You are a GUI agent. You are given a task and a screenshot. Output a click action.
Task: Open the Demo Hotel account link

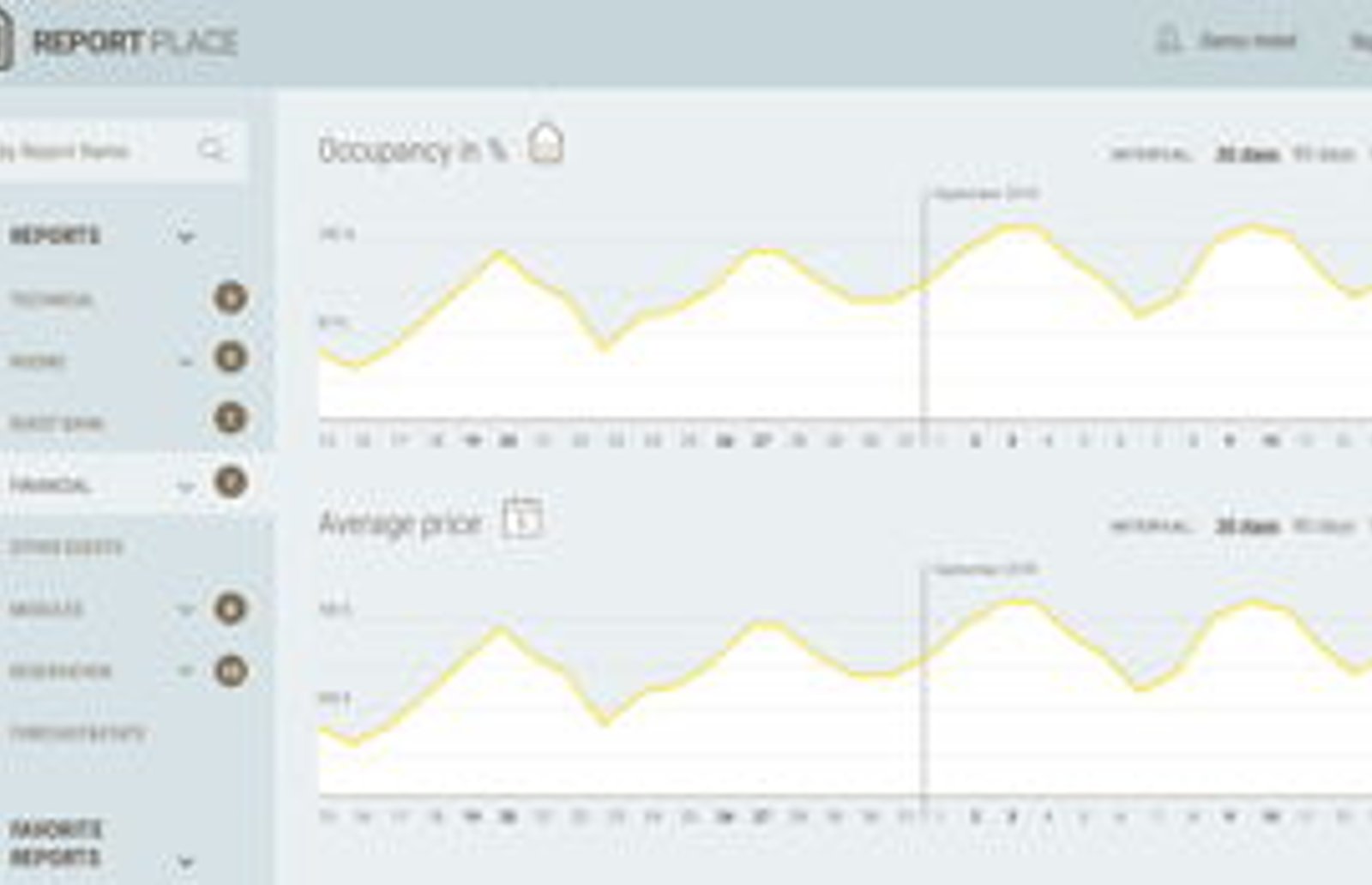tap(1248, 40)
